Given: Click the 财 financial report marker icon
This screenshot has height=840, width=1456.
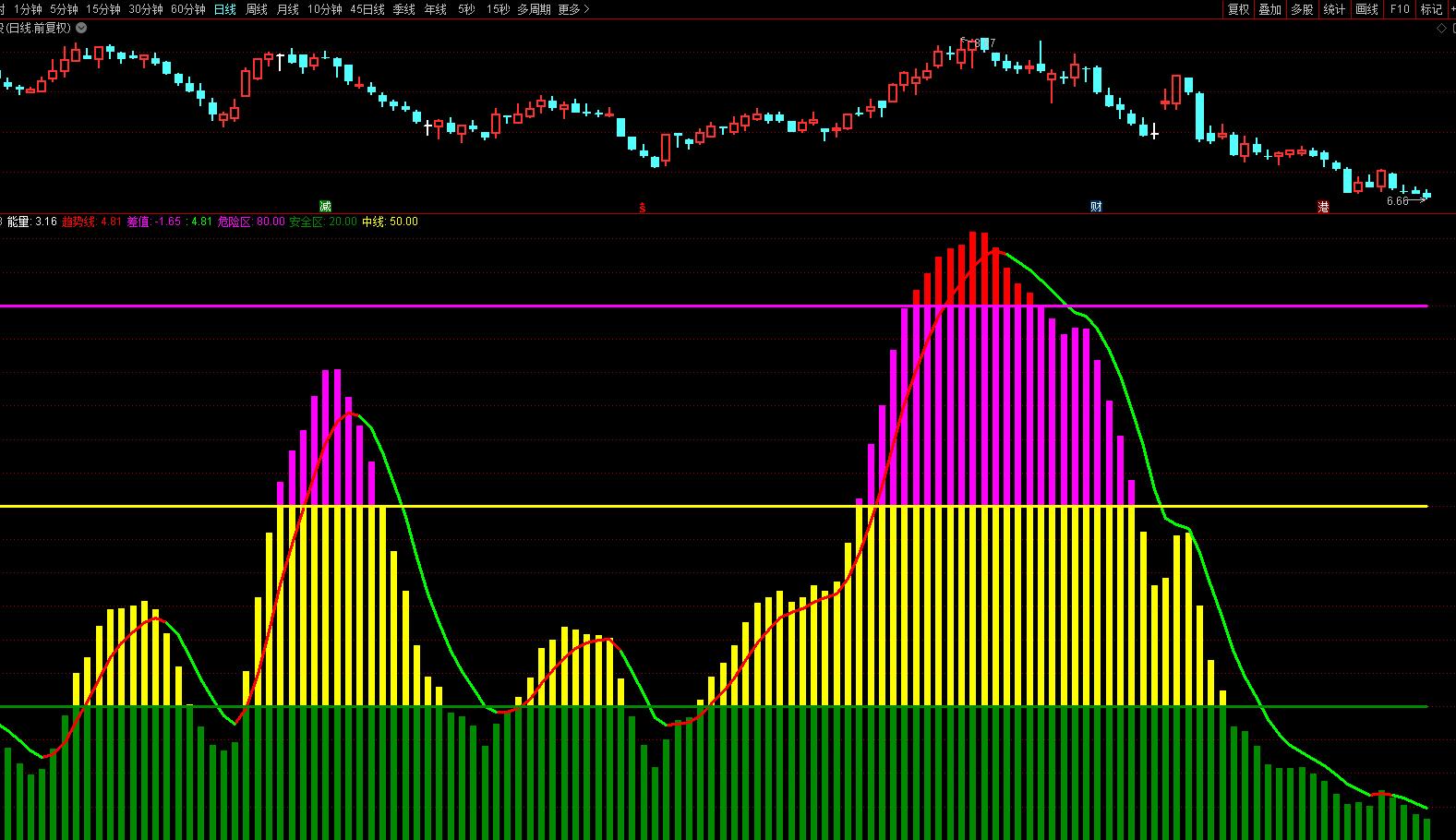Looking at the screenshot, I should coord(1096,207).
